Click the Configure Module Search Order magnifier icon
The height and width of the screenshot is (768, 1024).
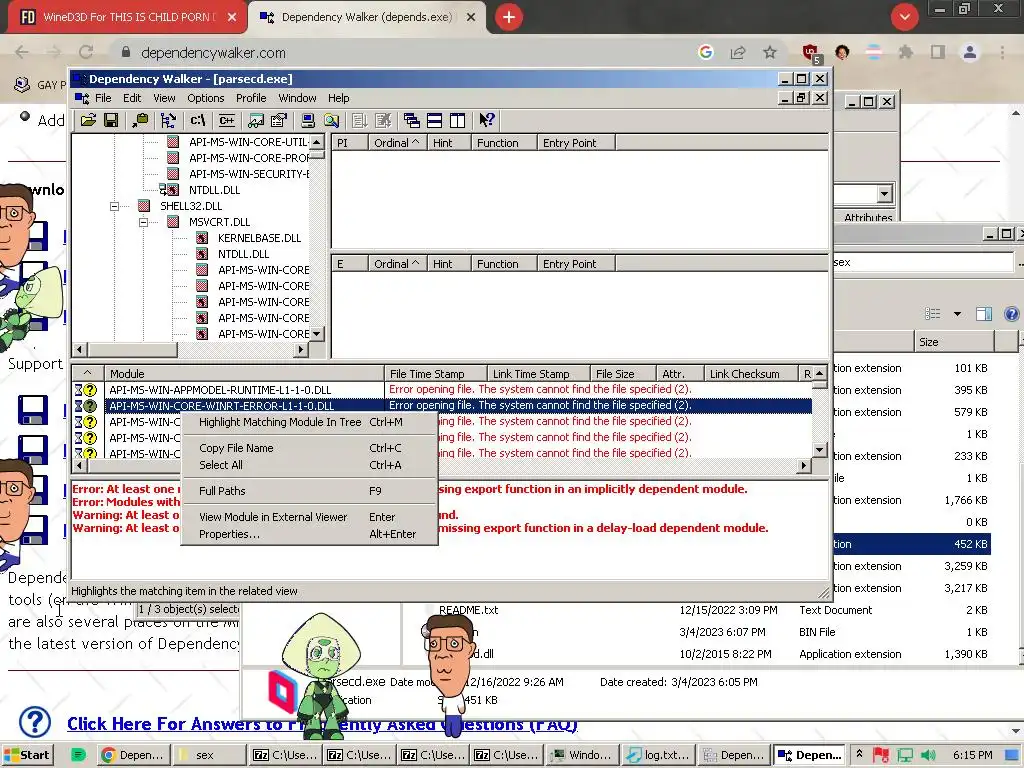331,120
